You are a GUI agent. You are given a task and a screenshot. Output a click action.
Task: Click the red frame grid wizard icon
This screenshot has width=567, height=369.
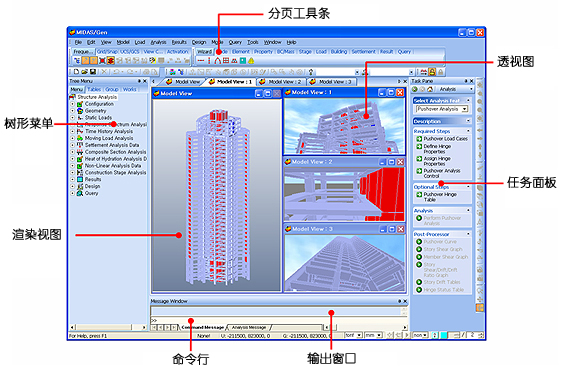pyautogui.click(x=226, y=61)
